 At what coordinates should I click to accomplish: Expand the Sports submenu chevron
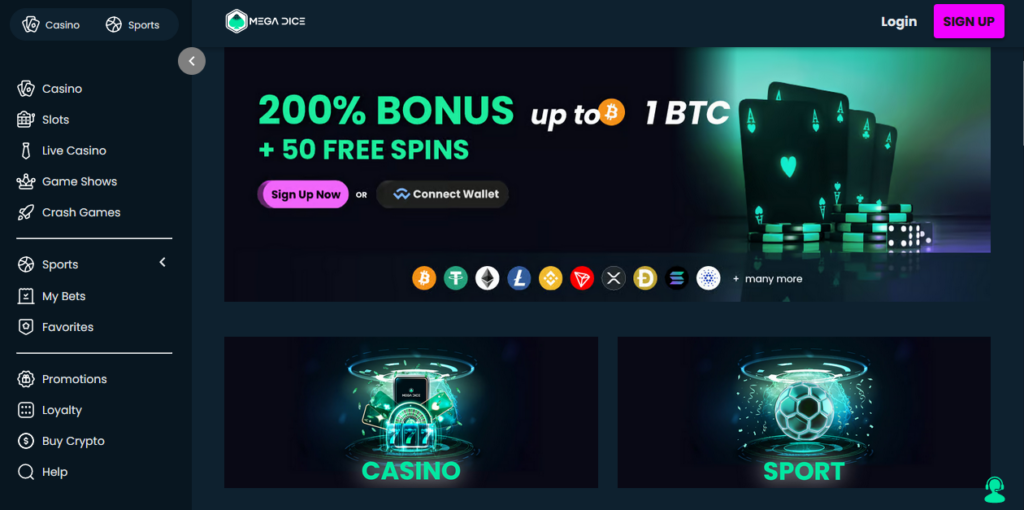[163, 263]
